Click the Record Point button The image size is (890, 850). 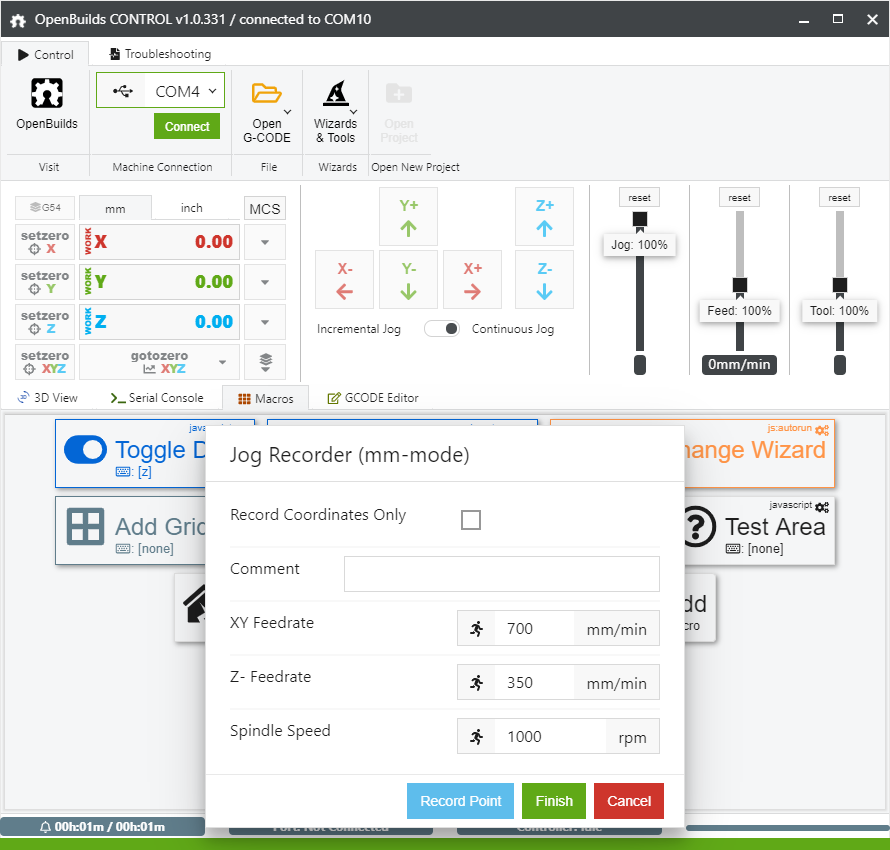click(460, 801)
